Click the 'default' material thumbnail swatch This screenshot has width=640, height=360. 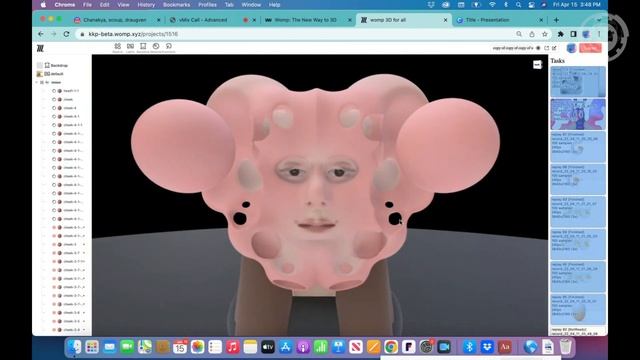(x=40, y=74)
